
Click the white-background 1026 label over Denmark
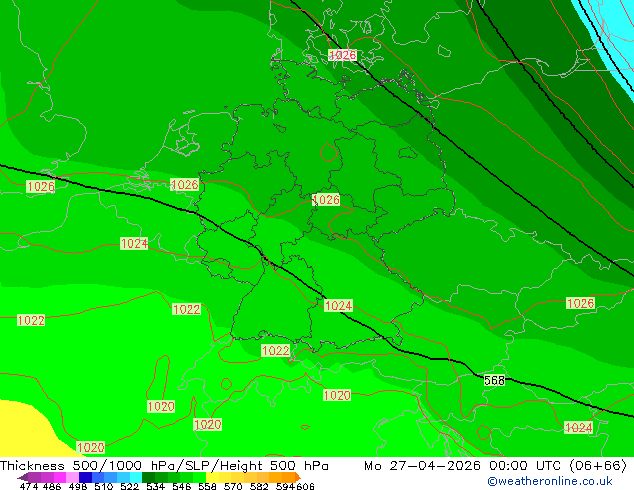[342, 55]
